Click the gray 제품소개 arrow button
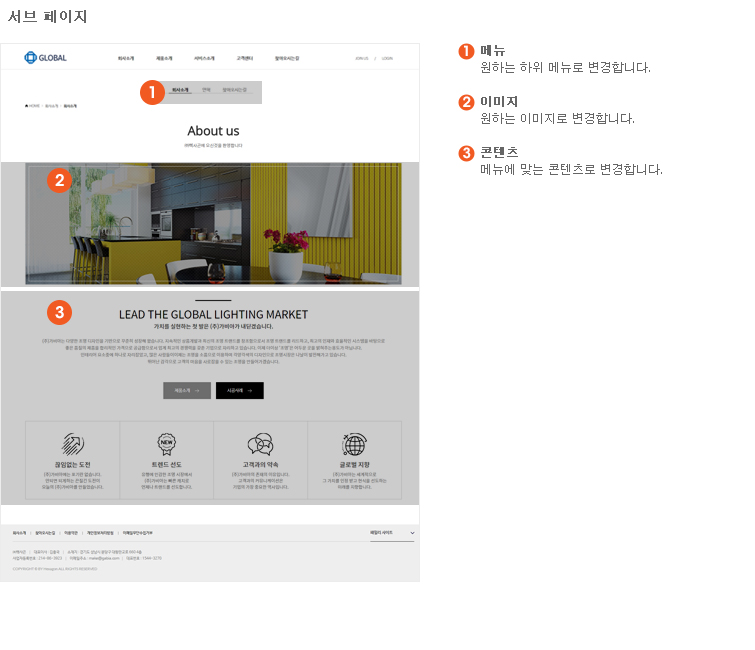 (187, 390)
